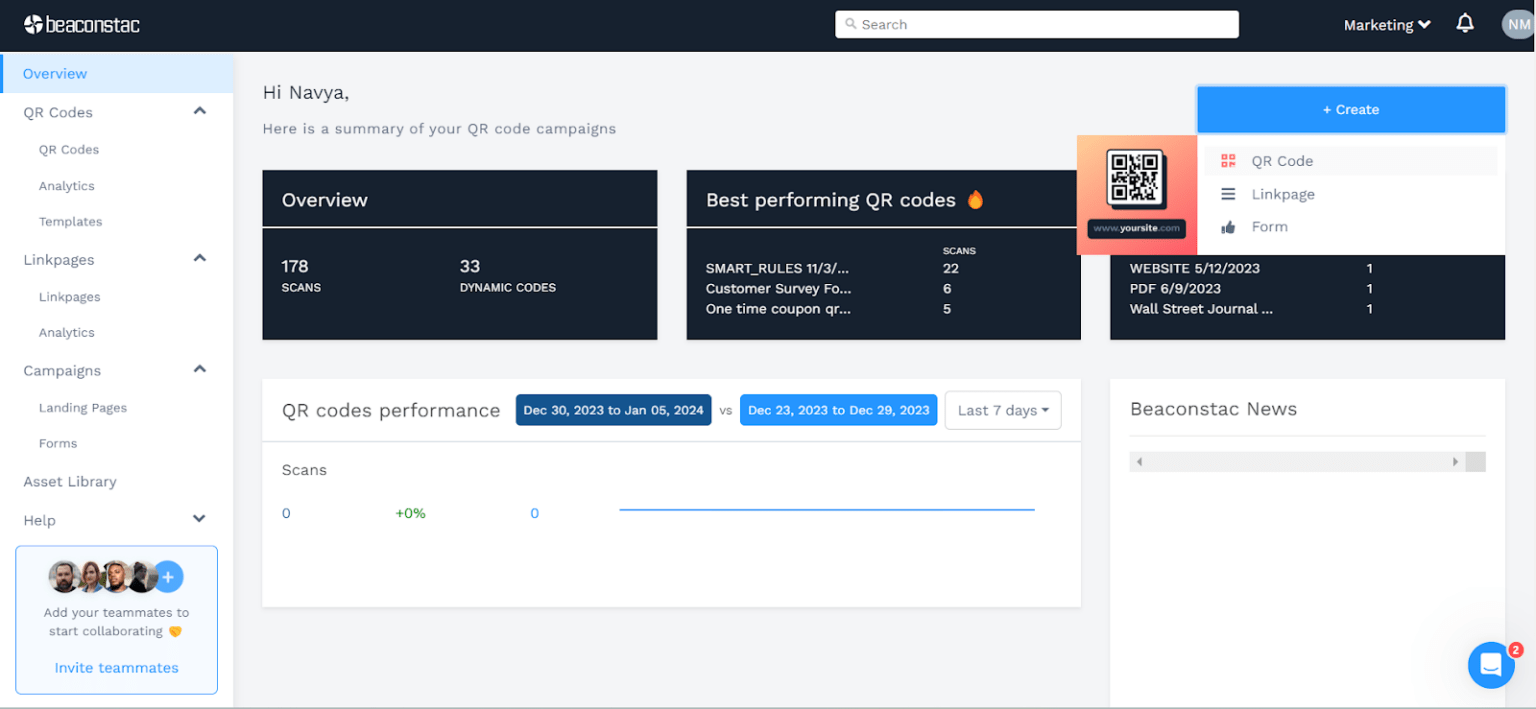Expand the Help sidebar section
The width and height of the screenshot is (1536, 709).
point(199,519)
